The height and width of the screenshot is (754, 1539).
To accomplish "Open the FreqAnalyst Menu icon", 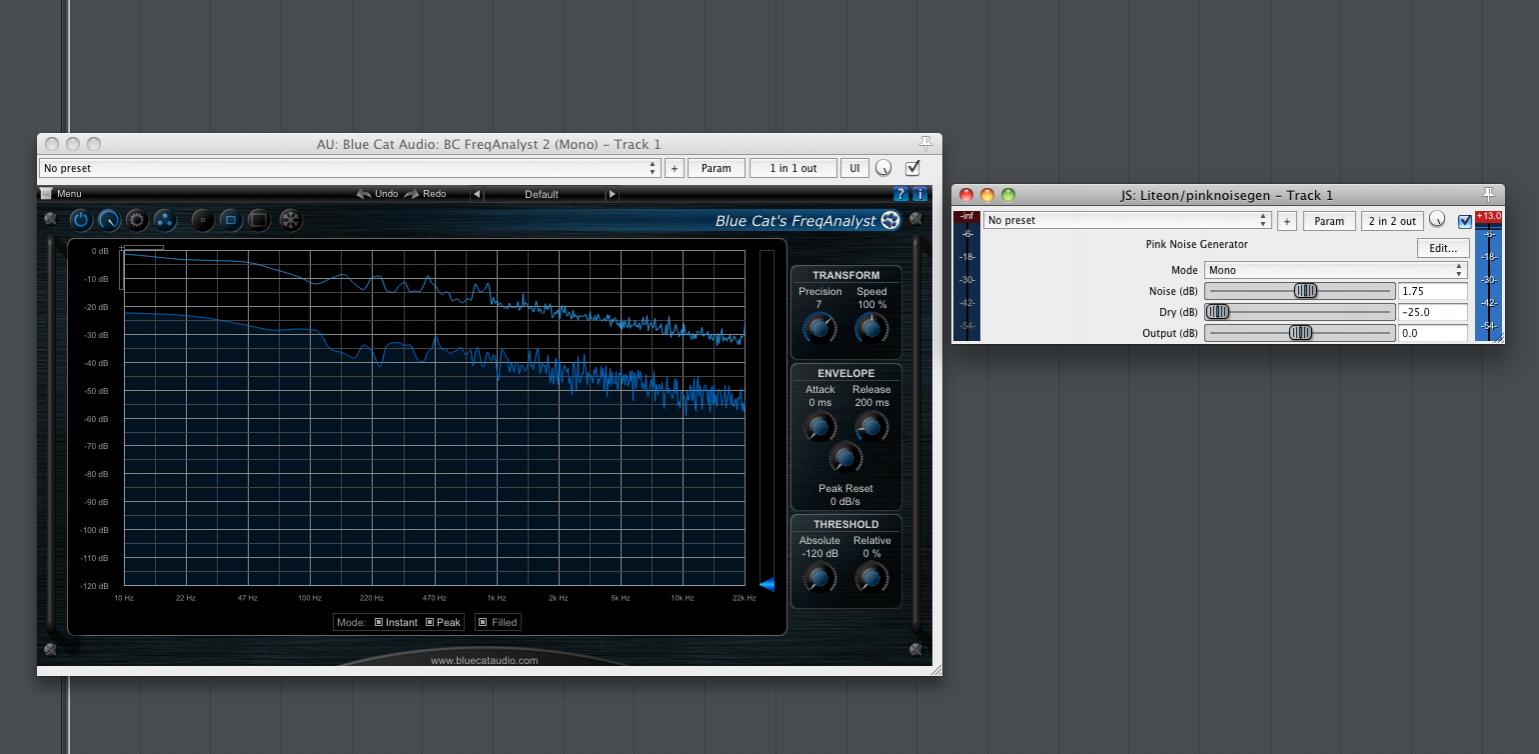I will tap(46, 194).
